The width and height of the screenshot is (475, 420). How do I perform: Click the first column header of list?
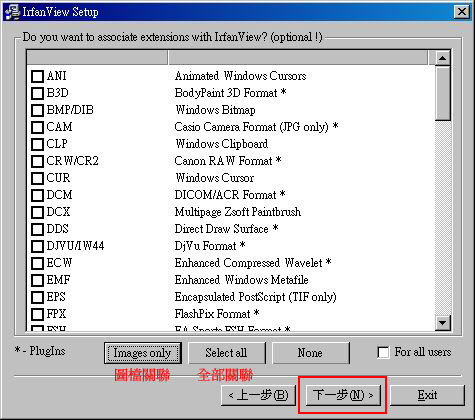(97, 58)
